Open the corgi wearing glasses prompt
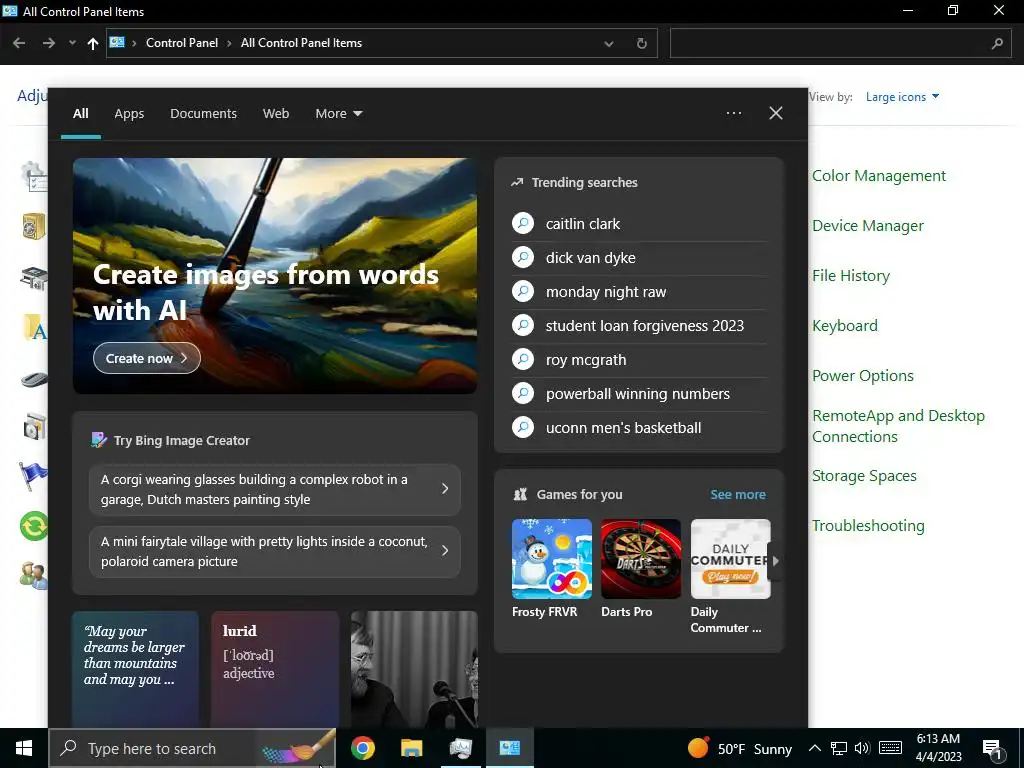The height and width of the screenshot is (768, 1024). (275, 489)
